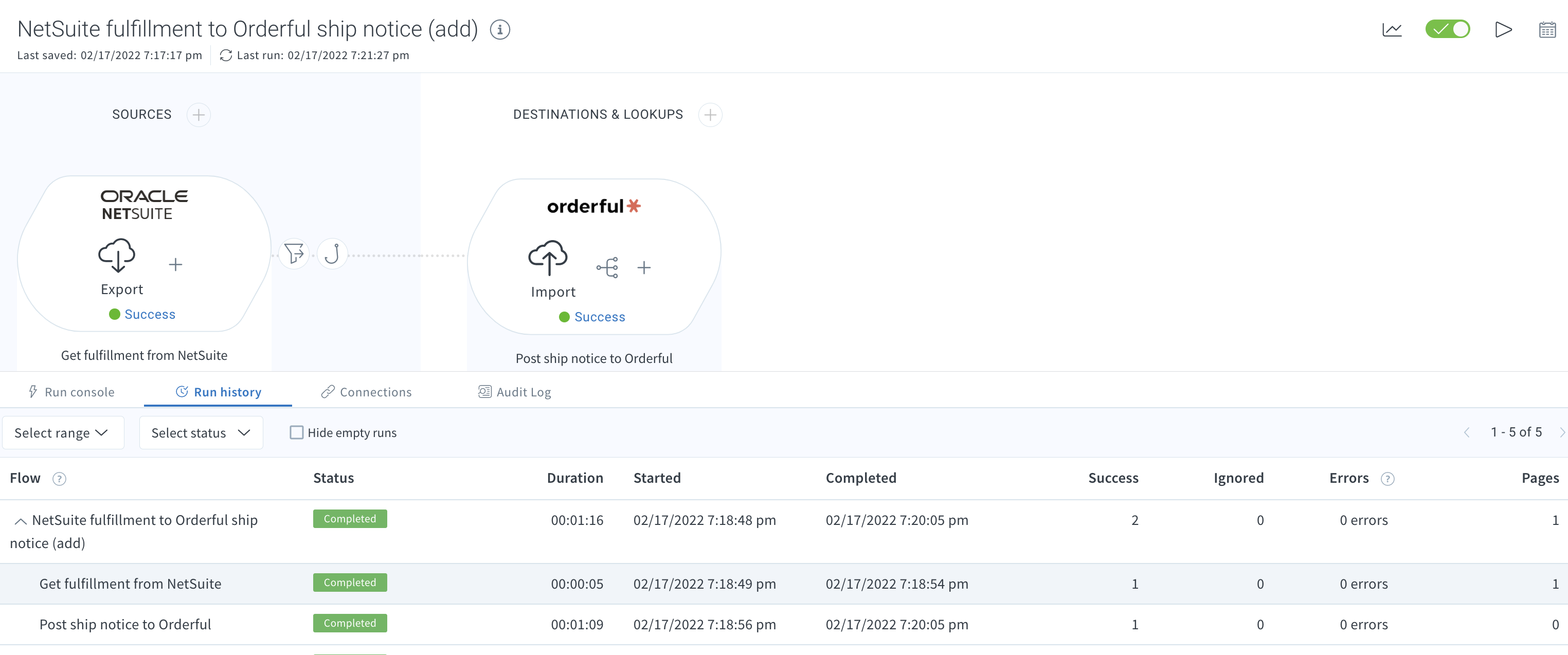The height and width of the screenshot is (655, 1568).
Task: Click the Started column header
Action: pos(657,479)
